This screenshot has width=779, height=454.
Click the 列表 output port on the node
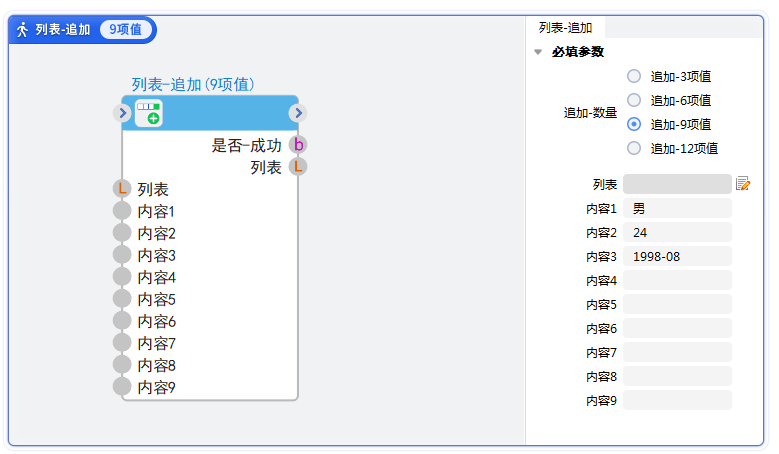298,166
